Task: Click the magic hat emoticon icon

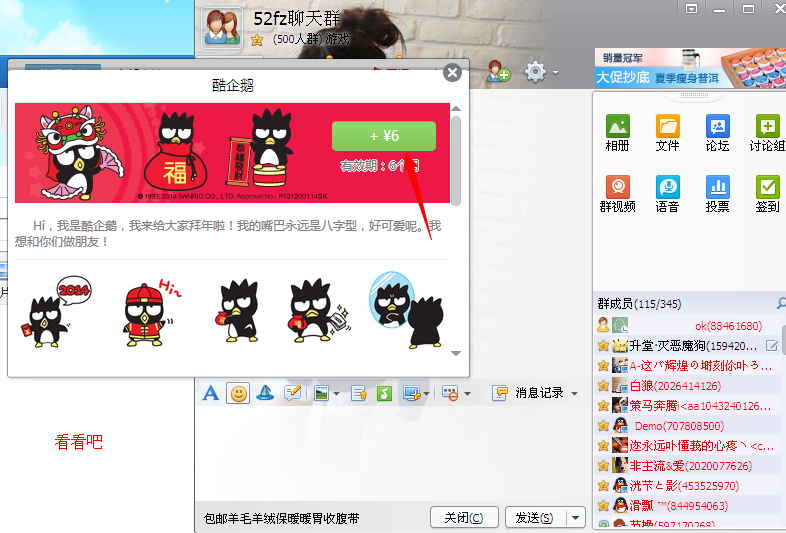Action: (265, 393)
